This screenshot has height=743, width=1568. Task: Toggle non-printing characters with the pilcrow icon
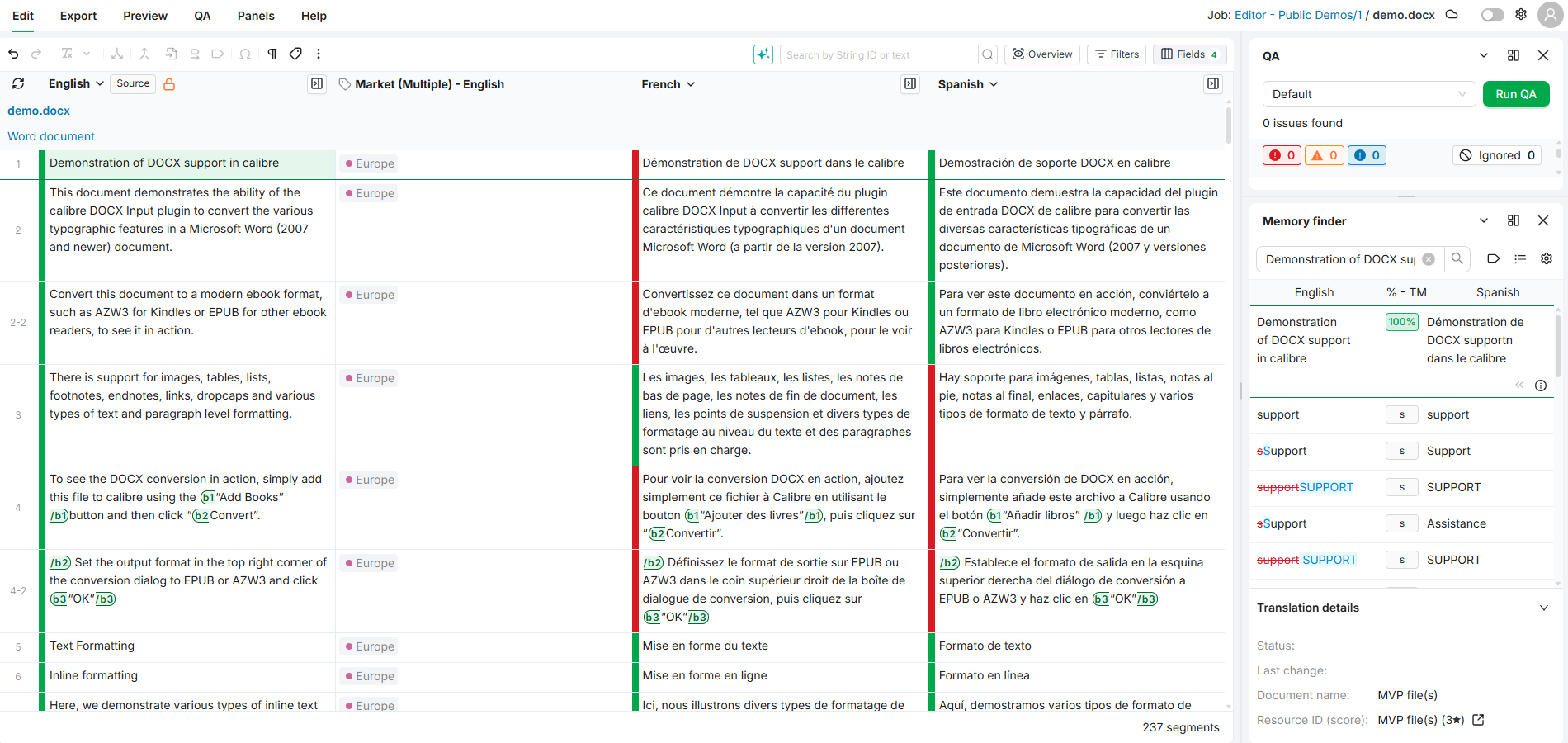tap(272, 54)
